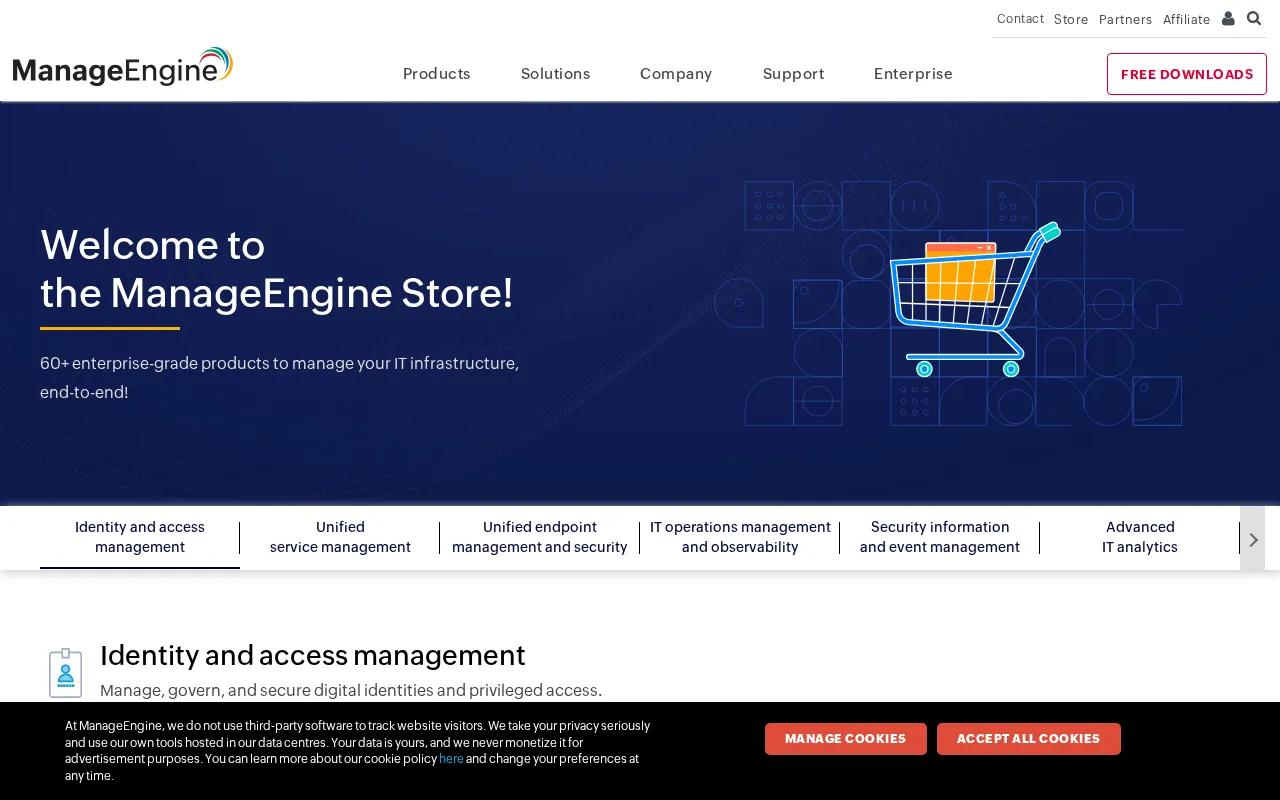Switch to IT operations management and observability tab

pyautogui.click(x=740, y=537)
